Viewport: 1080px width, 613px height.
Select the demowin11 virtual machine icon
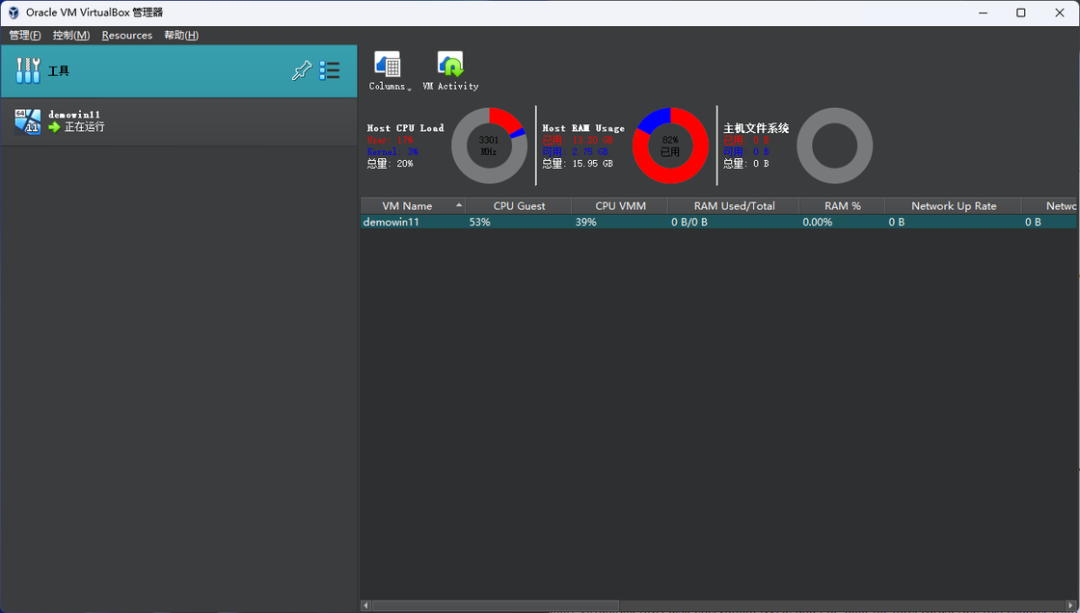[28, 121]
